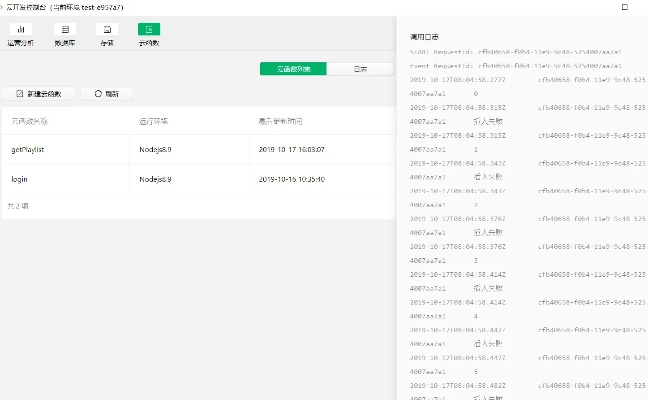Click the 新建云函数 create button

(39, 94)
